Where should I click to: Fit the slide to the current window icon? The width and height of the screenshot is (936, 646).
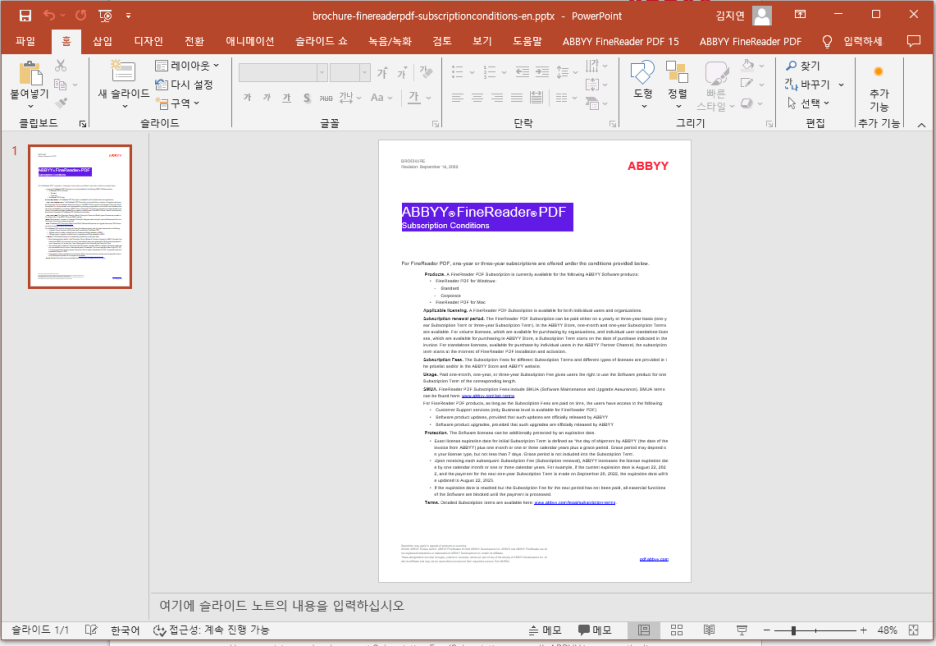point(913,630)
